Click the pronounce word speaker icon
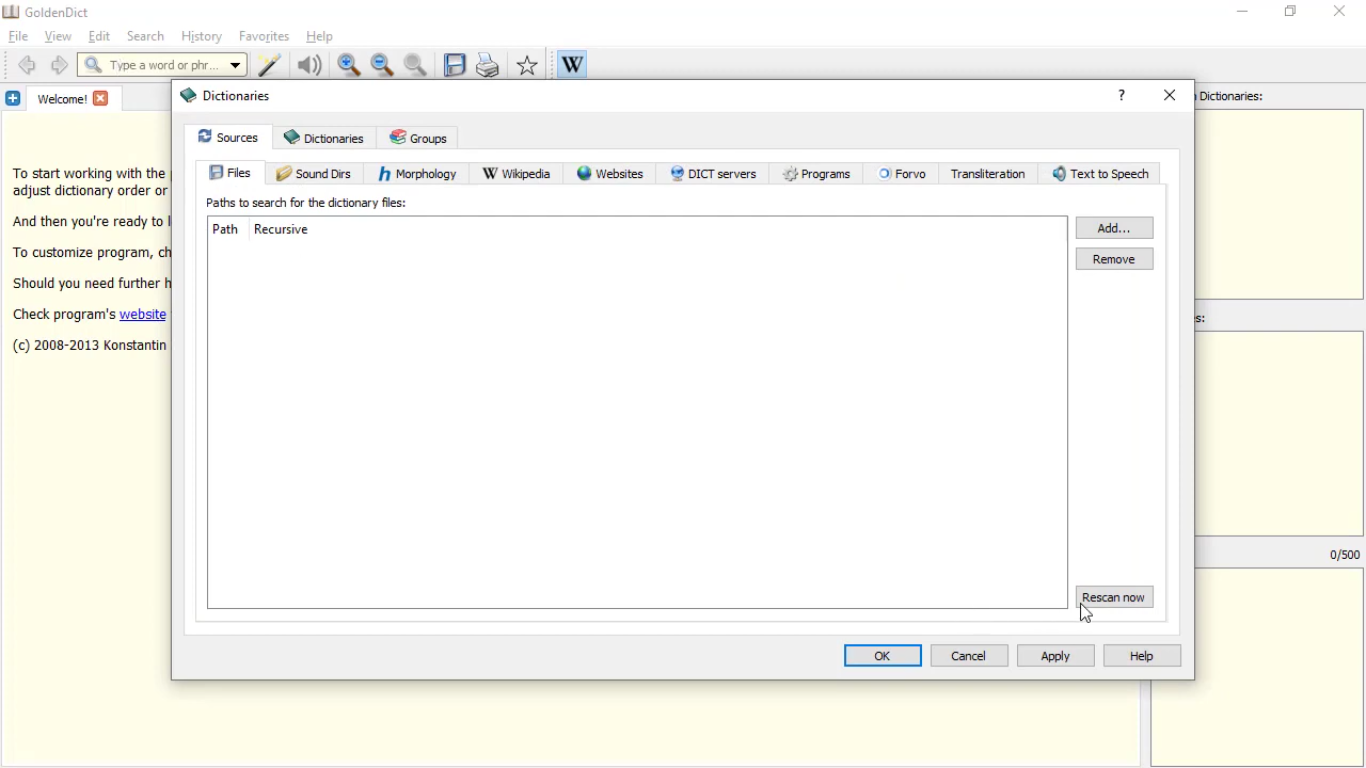 [310, 65]
